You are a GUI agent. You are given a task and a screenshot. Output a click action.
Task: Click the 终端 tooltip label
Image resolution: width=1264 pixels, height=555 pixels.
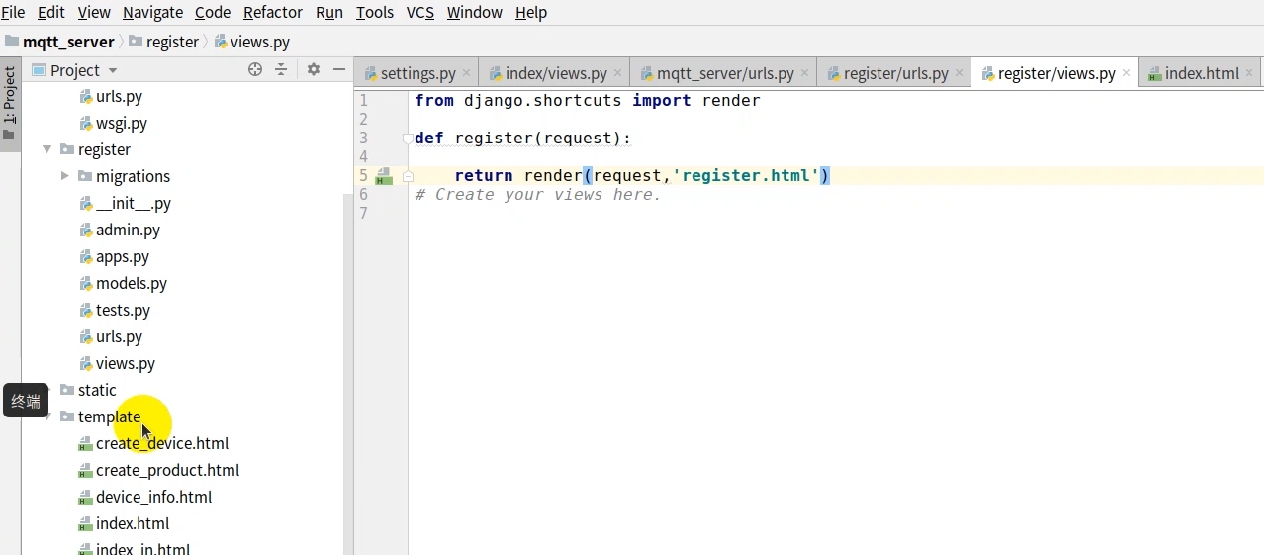coord(26,401)
